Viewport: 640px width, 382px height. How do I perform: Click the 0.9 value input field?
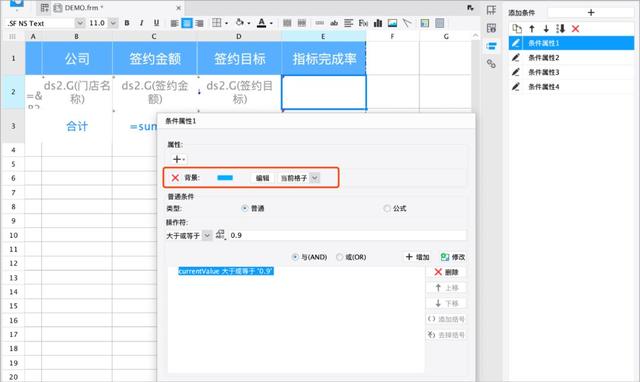coord(347,235)
